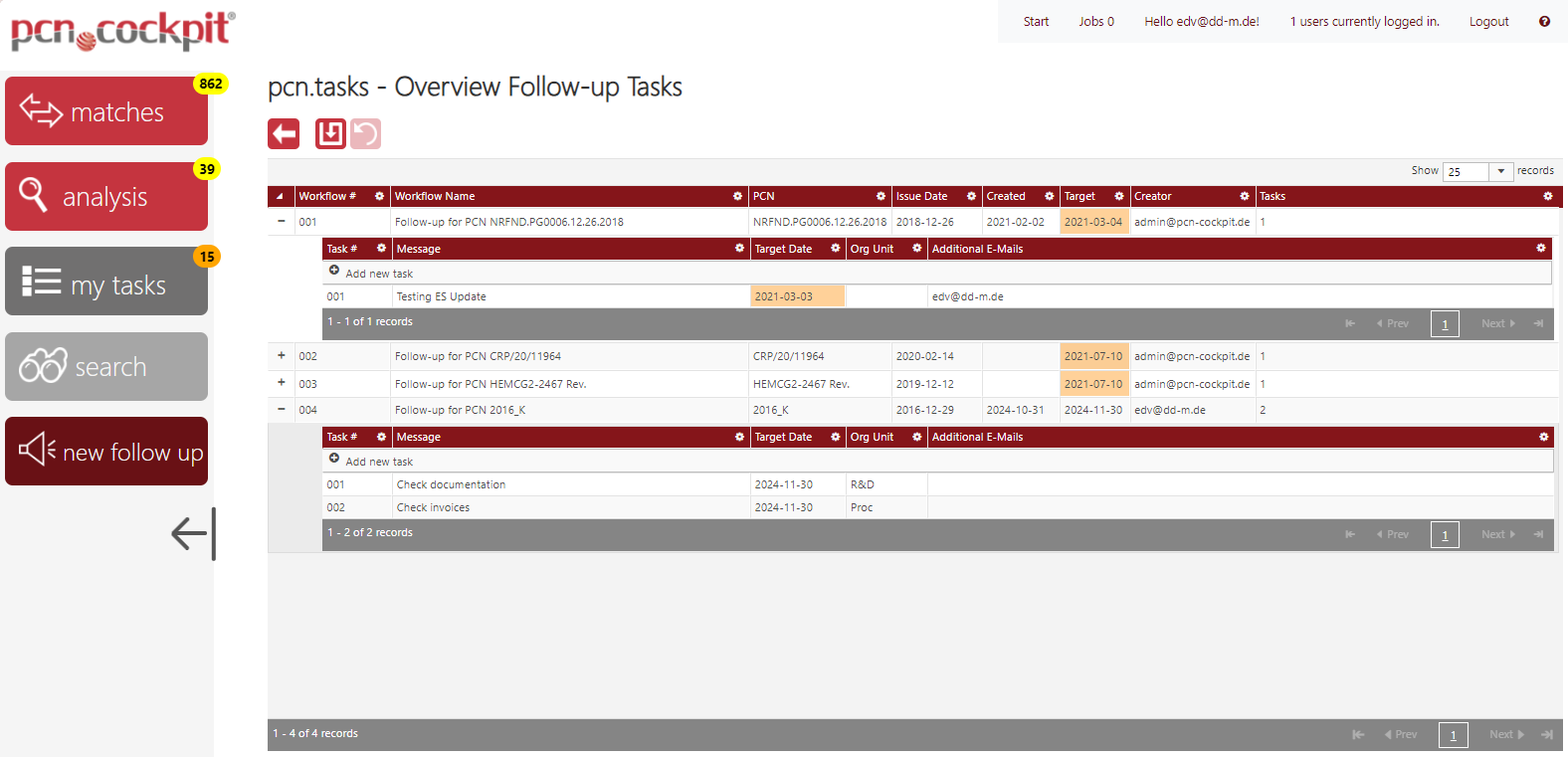1568x757 pixels.
Task: Click Prev in the bottom main pager
Action: pyautogui.click(x=1400, y=734)
